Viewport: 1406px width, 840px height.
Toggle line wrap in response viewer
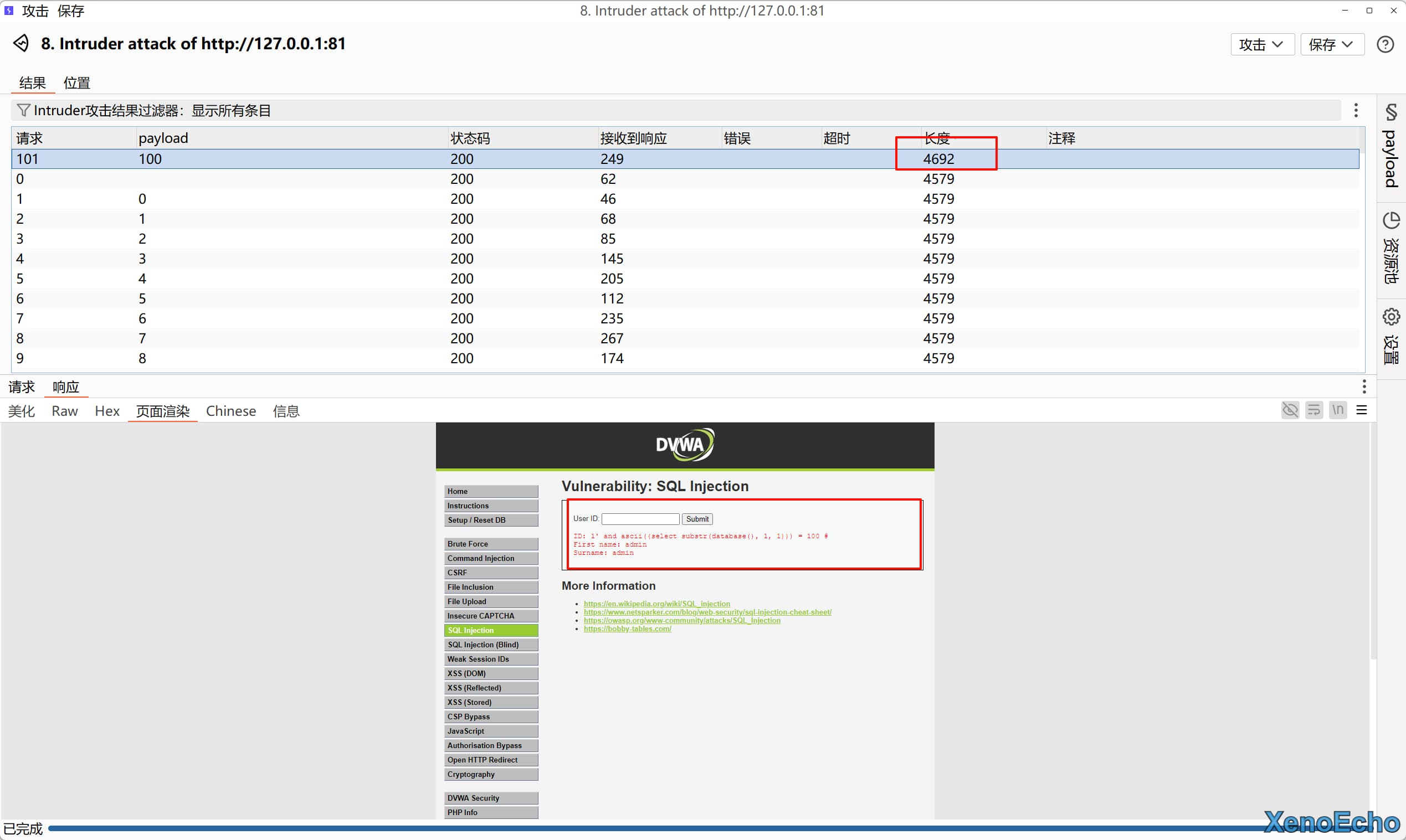tap(1313, 410)
